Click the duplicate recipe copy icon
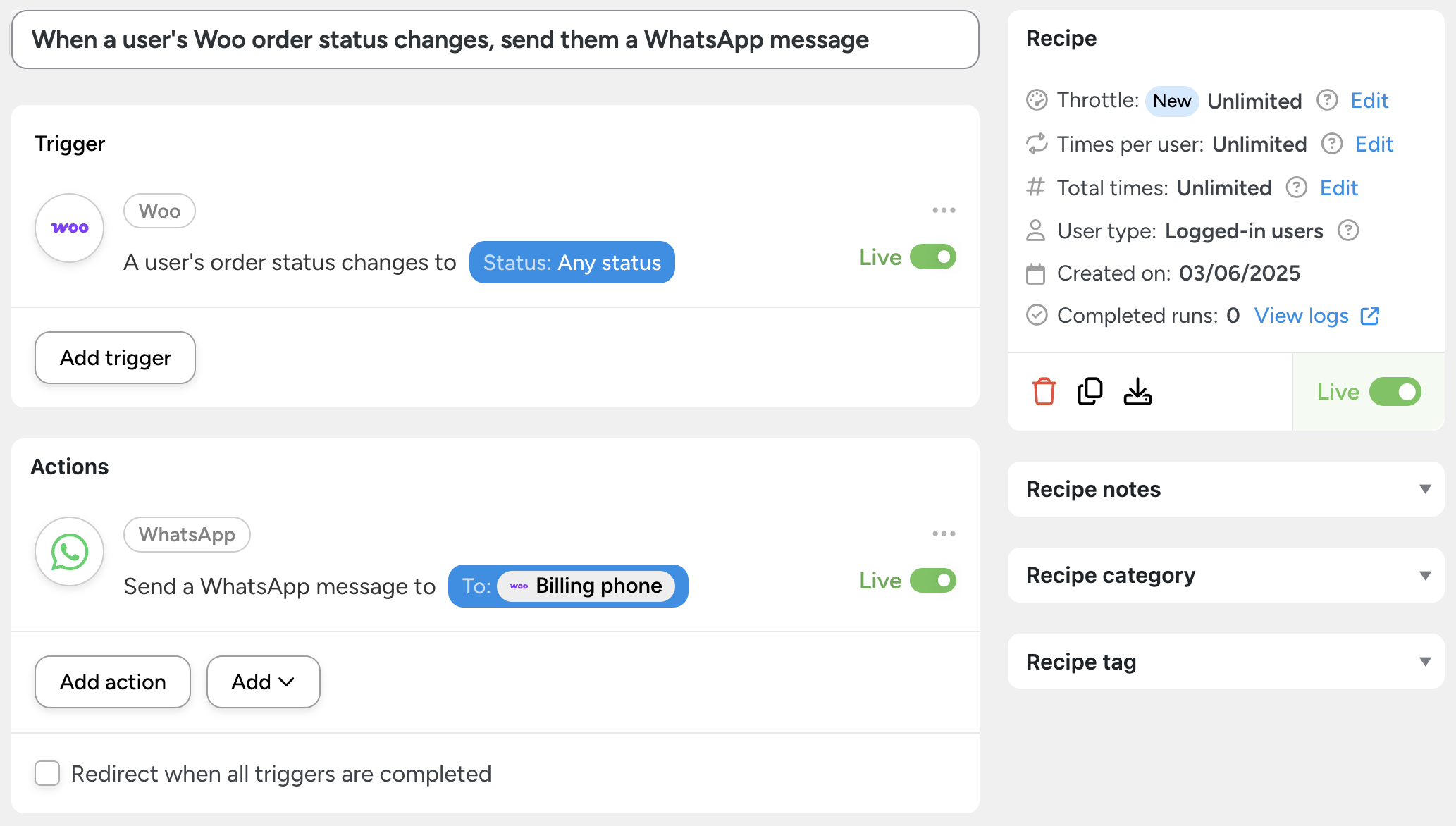The width and height of the screenshot is (1456, 826). [1090, 392]
